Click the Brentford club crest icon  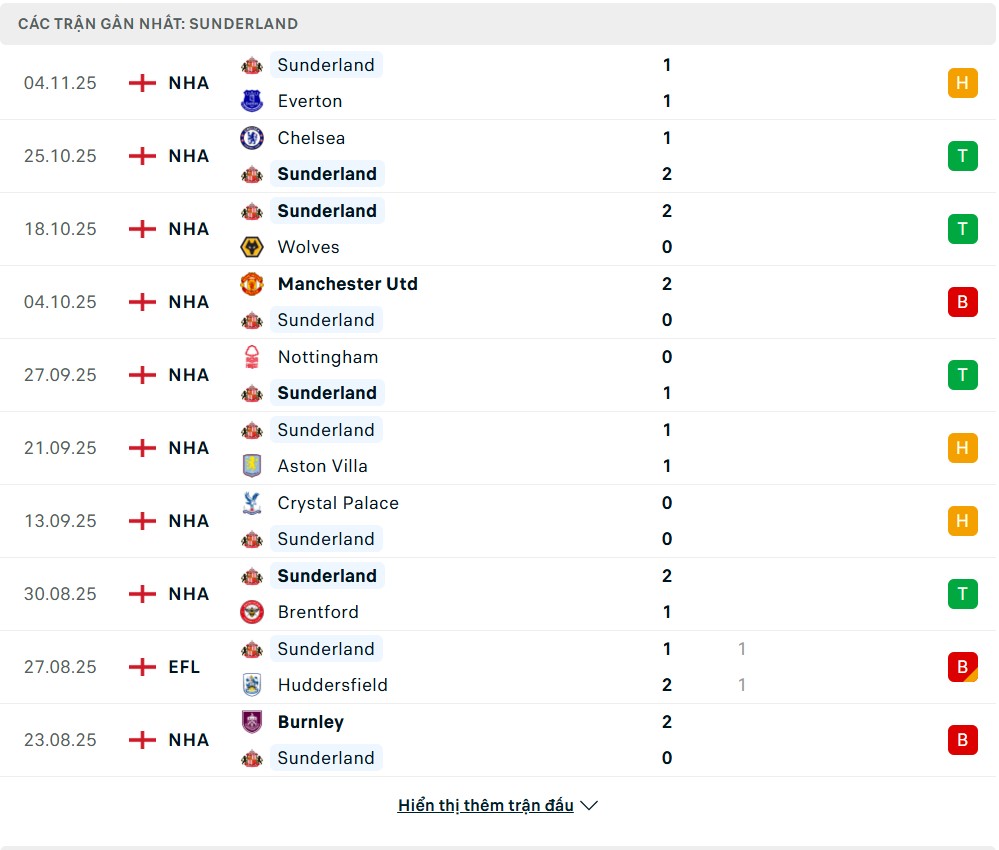tap(252, 612)
